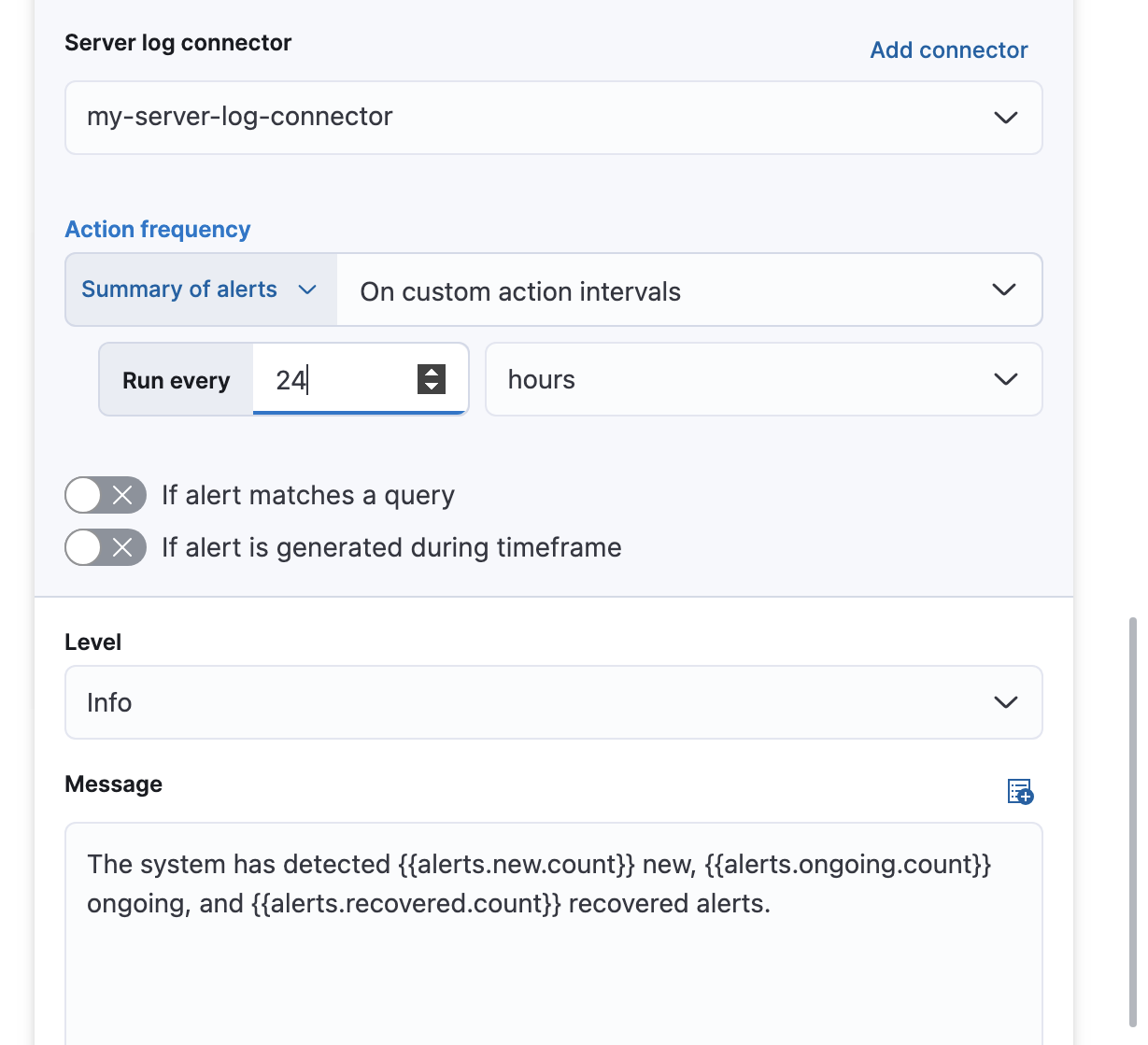Click inside the 'Run every' value field
Viewport: 1148px width, 1045px height.
[x=336, y=379]
